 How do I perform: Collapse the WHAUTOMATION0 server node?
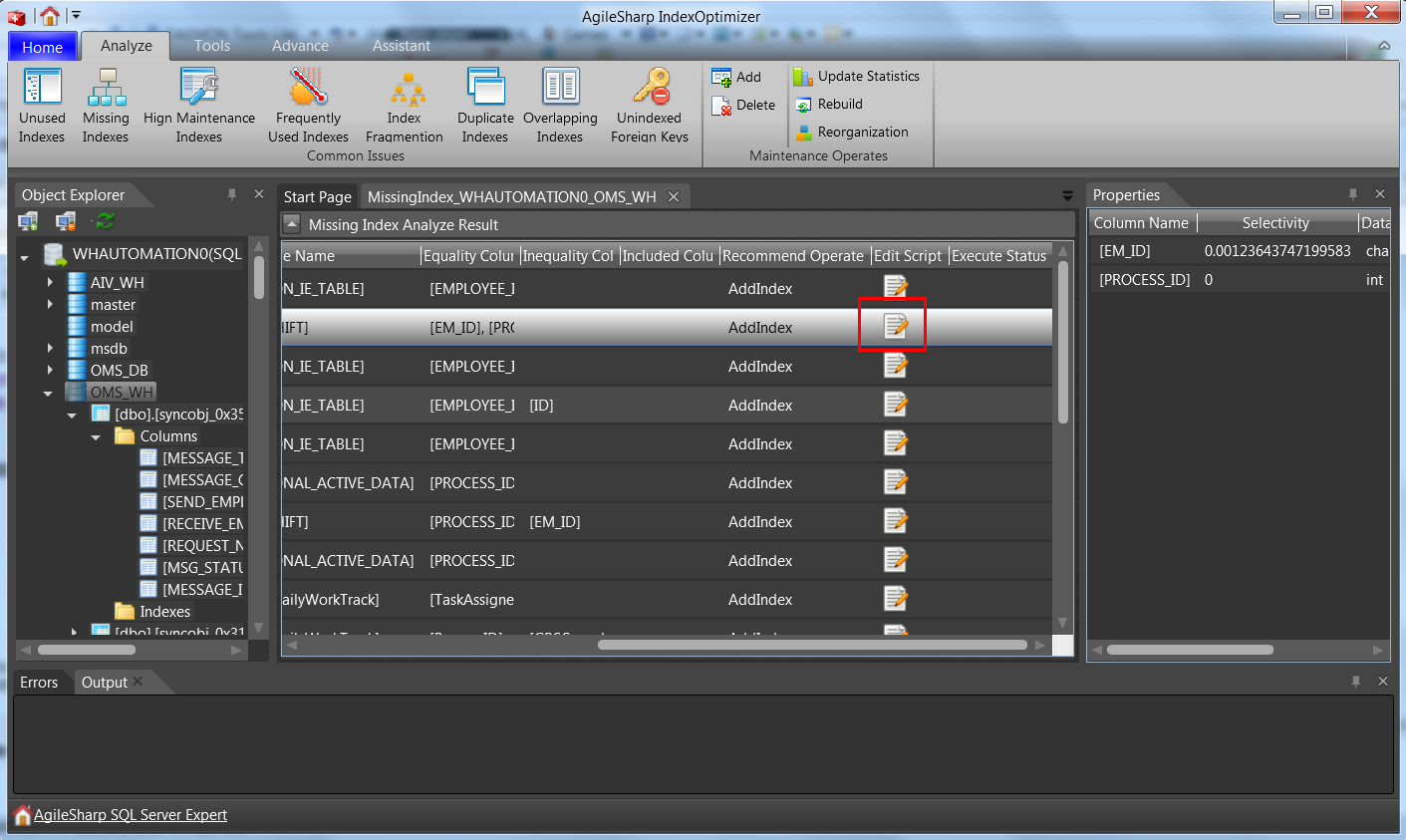click(x=25, y=258)
